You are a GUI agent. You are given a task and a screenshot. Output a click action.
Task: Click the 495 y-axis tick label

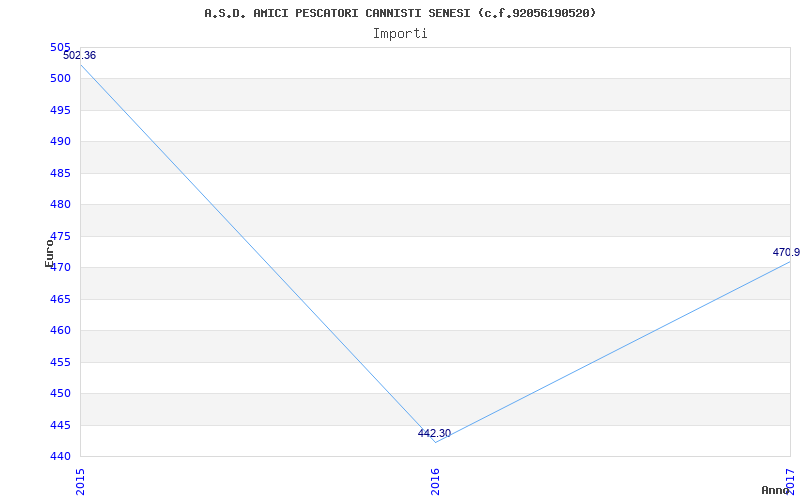(x=60, y=111)
